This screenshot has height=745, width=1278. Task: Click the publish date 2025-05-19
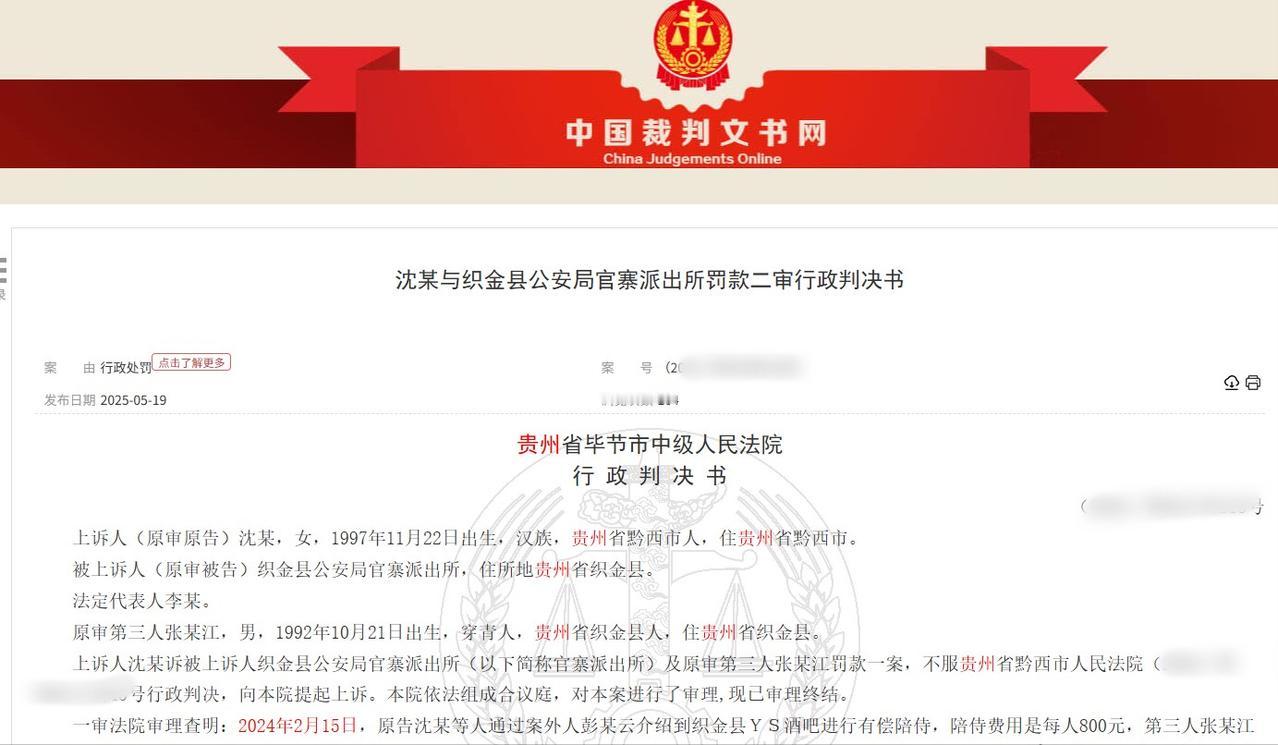133,400
